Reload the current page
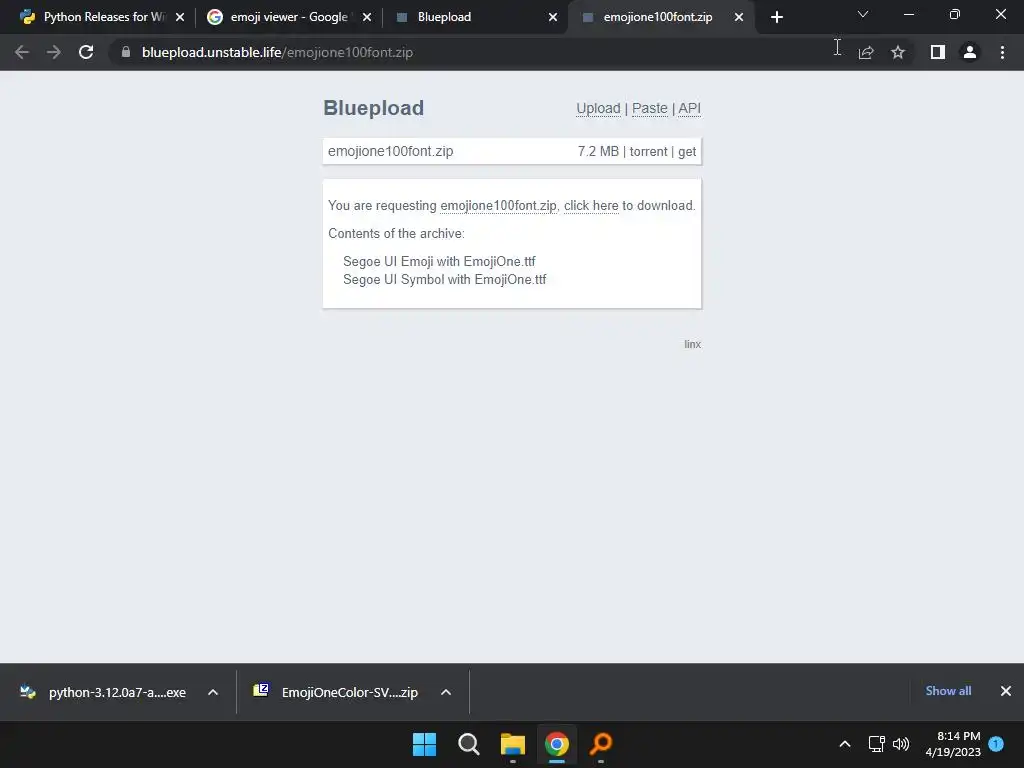The image size is (1024, 768). point(86,52)
